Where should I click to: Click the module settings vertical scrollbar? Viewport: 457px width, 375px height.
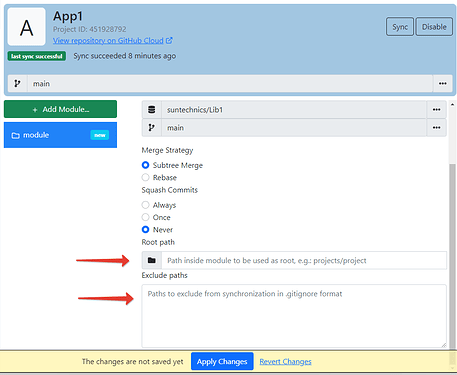tap(452, 255)
